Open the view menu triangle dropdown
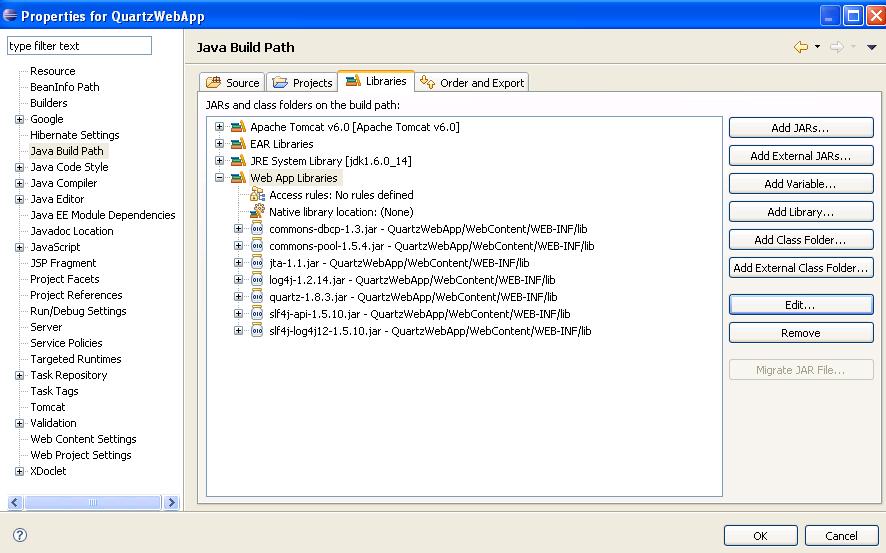 click(x=872, y=47)
